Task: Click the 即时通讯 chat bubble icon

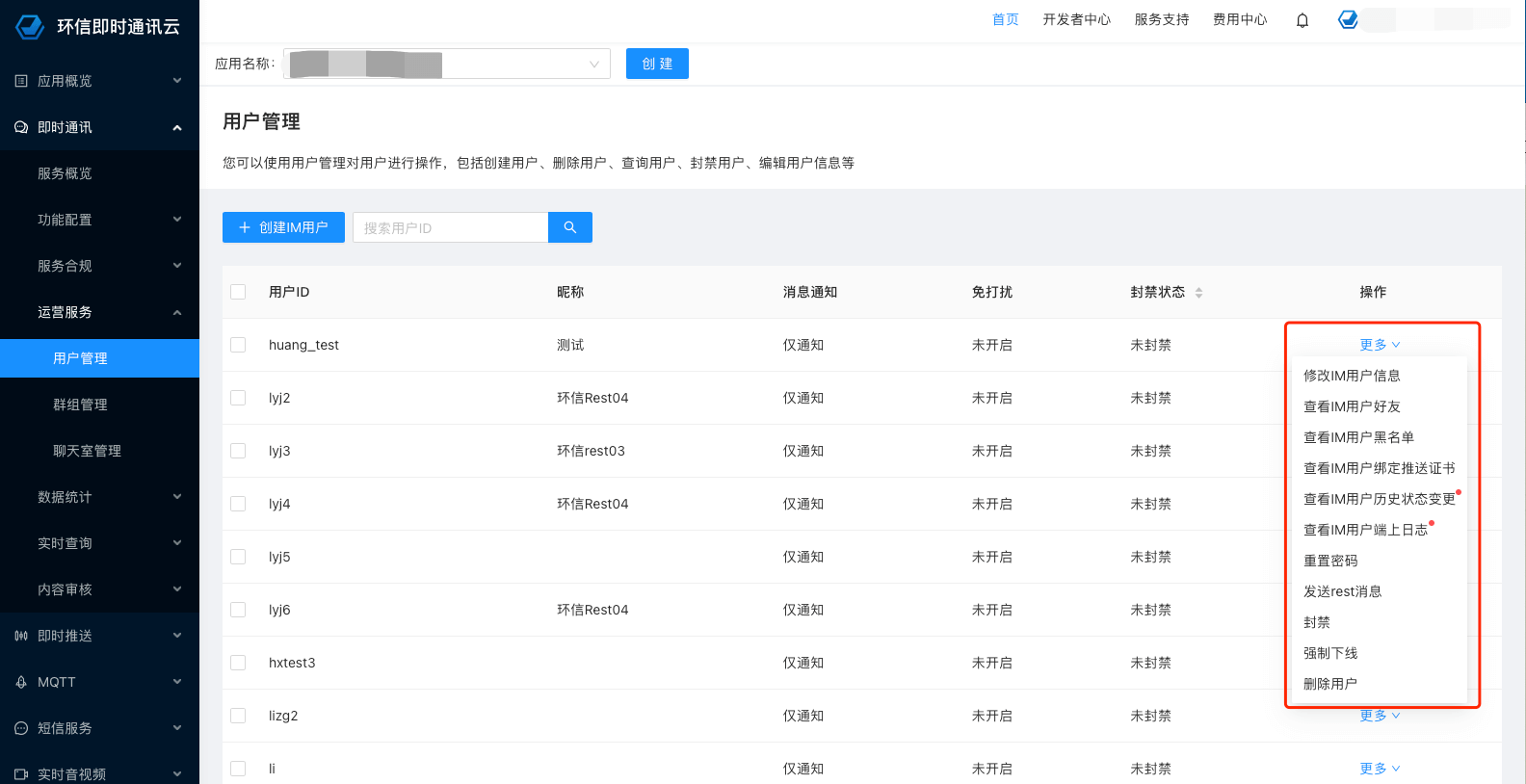Action: (x=21, y=127)
